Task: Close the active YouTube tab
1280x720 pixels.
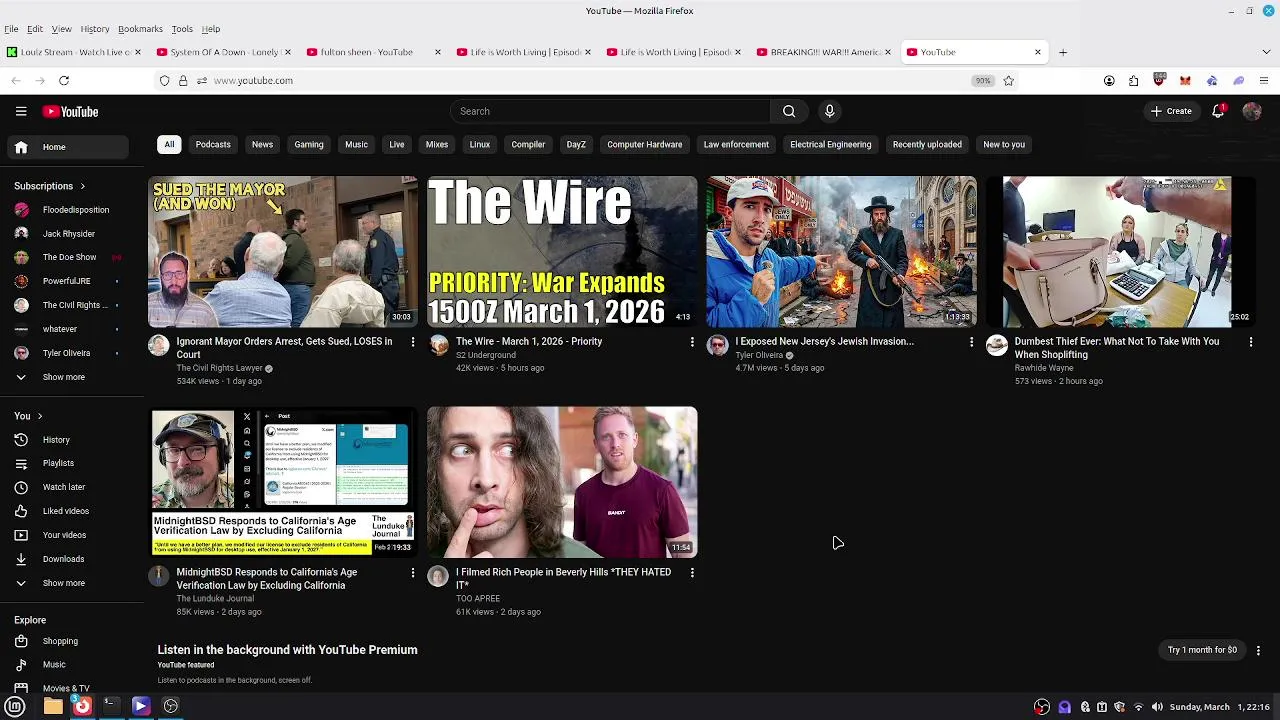Action: click(1037, 52)
